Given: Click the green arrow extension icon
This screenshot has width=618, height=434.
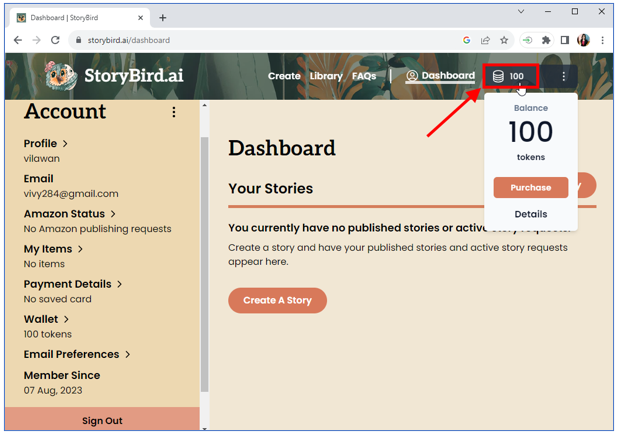Looking at the screenshot, I should (x=527, y=40).
